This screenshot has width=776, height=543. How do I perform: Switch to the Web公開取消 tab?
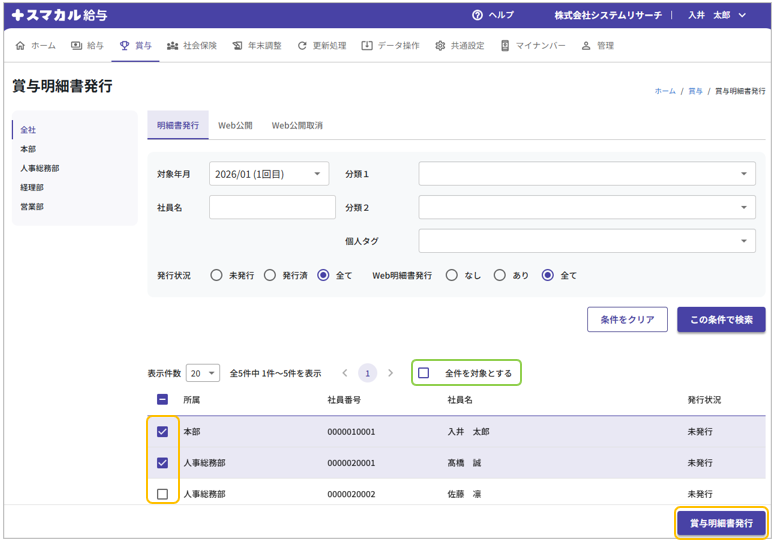tap(297, 126)
